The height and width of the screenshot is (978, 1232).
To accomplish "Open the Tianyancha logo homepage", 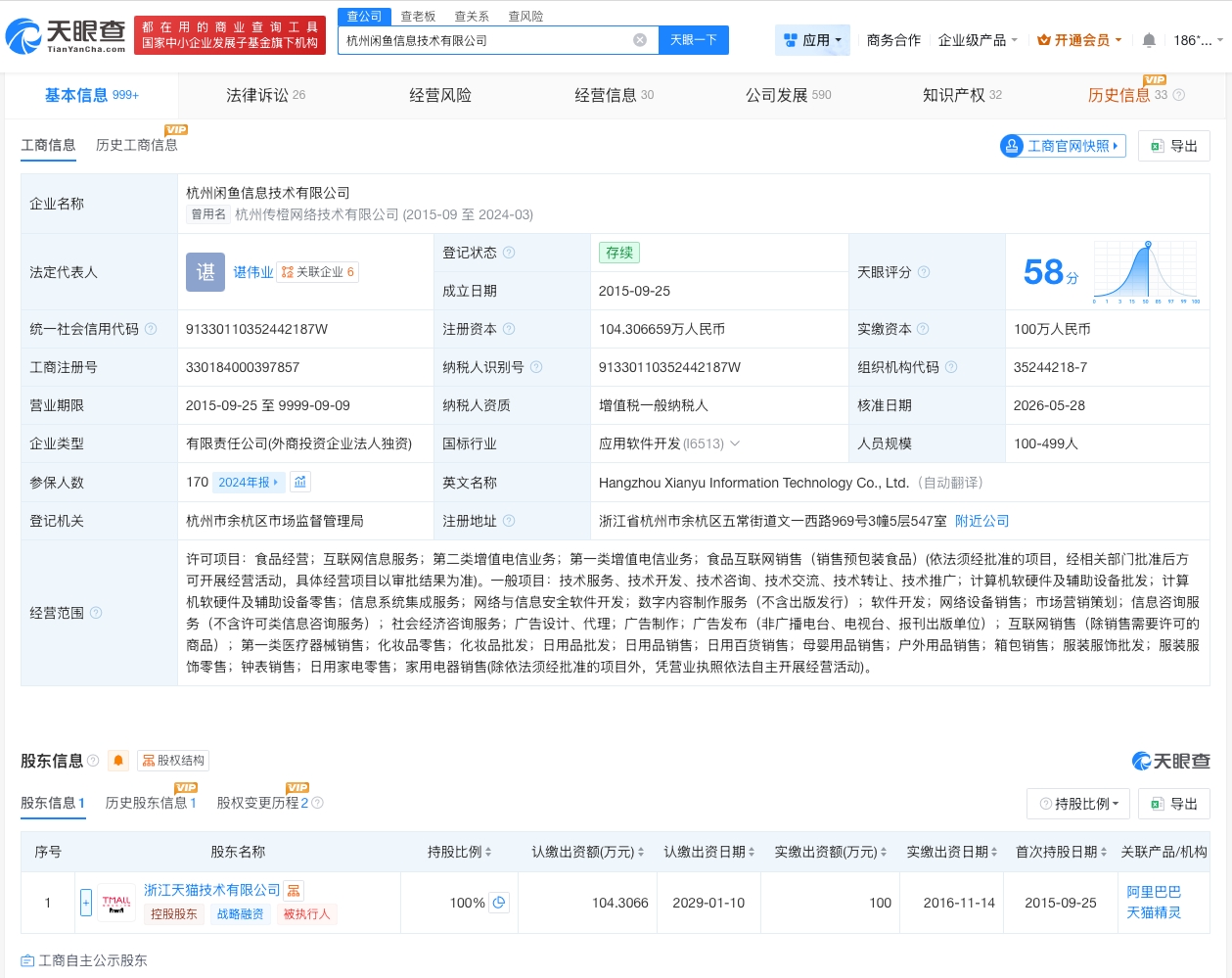I will 66,36.
